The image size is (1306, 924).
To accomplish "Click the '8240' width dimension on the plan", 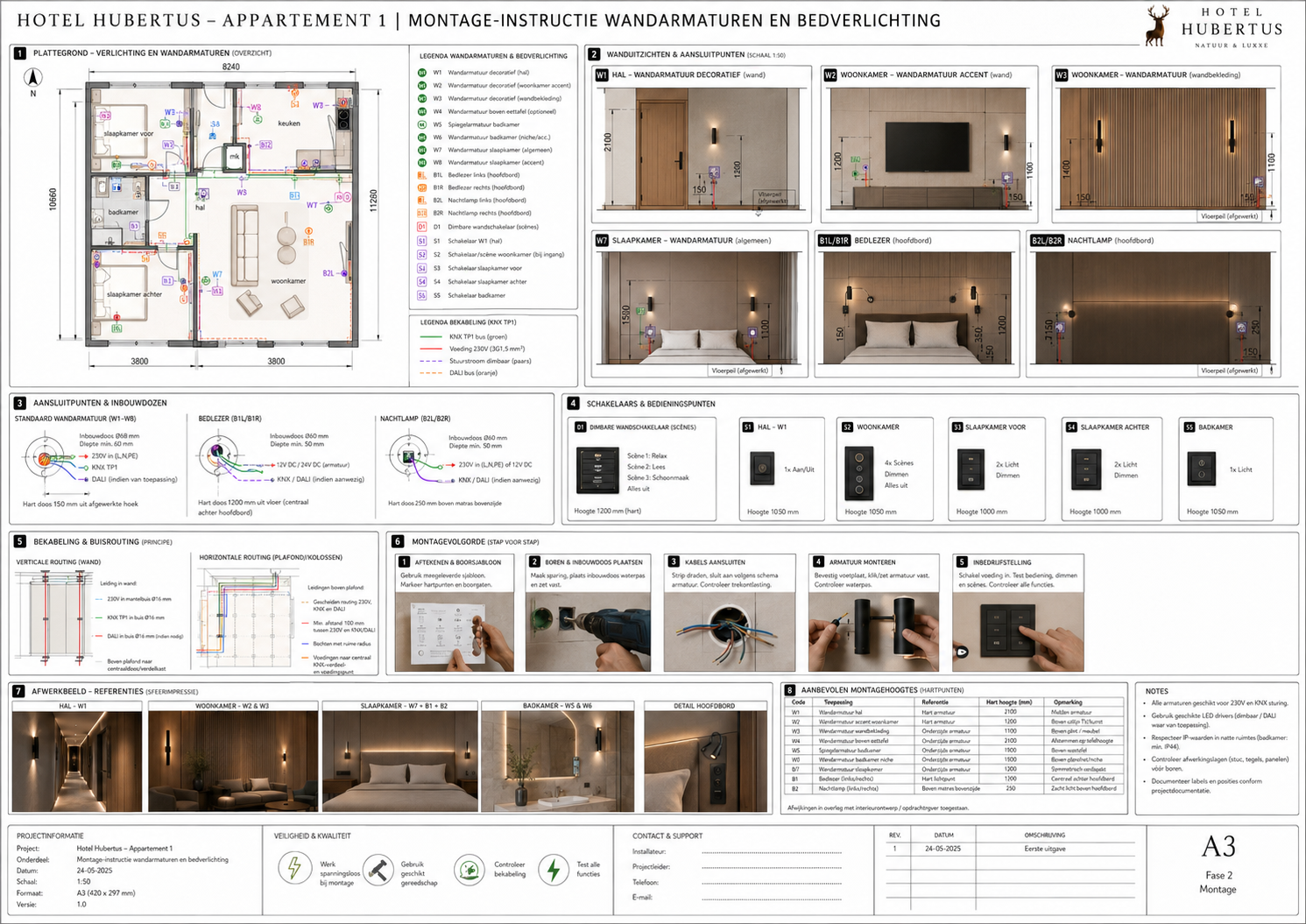I will pyautogui.click(x=231, y=67).
